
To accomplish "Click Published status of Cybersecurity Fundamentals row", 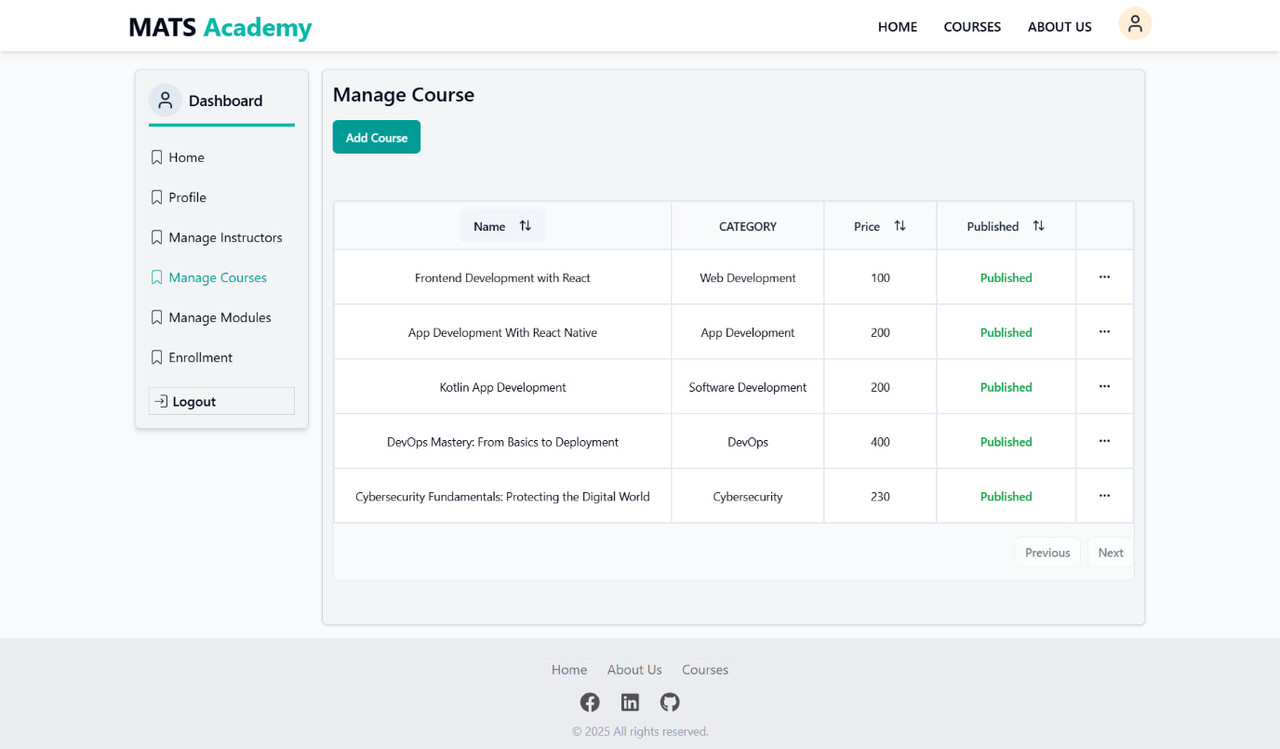I will coord(1006,497).
